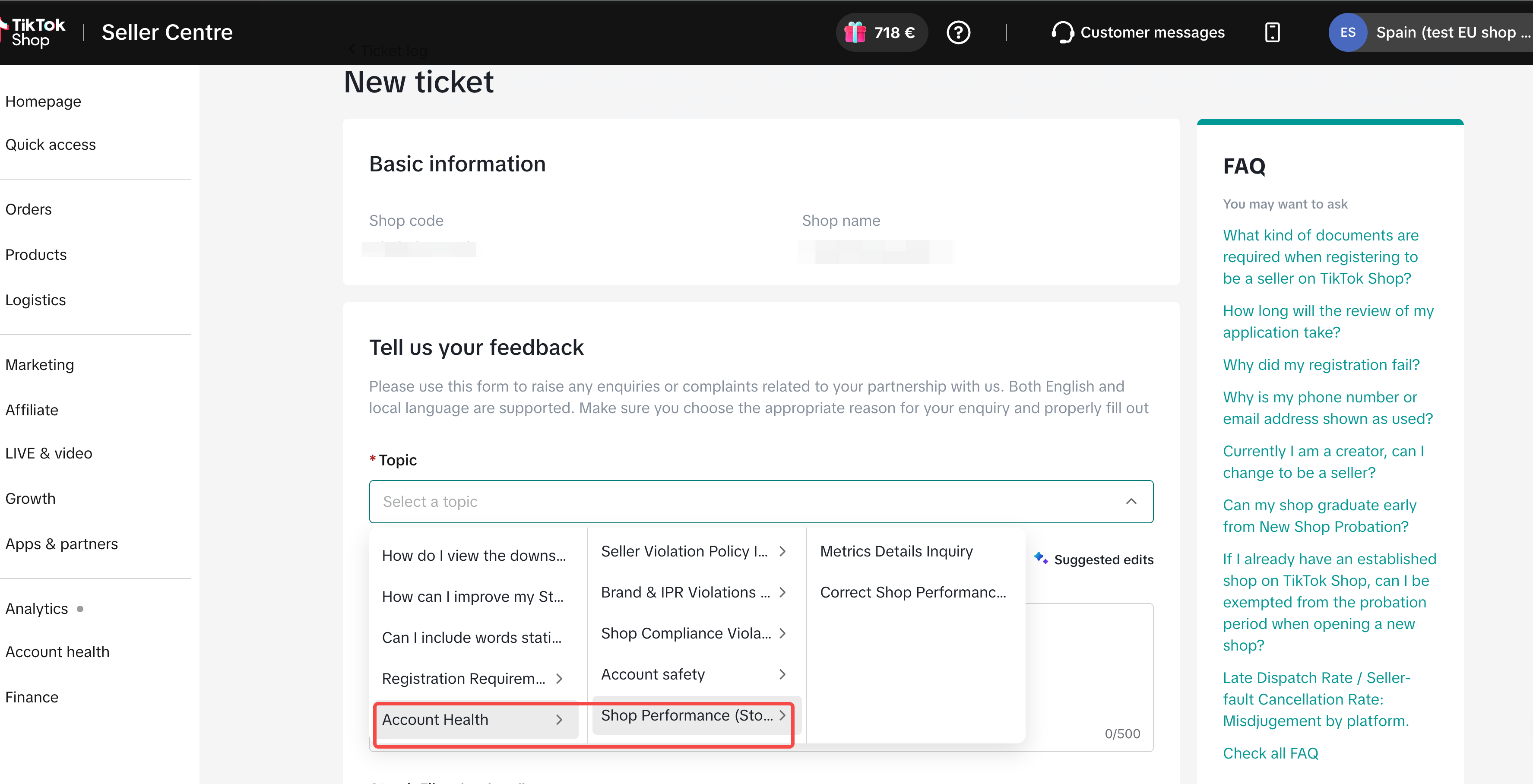The width and height of the screenshot is (1533, 784).
Task: Open LIVE & video sidebar item
Action: coord(48,453)
